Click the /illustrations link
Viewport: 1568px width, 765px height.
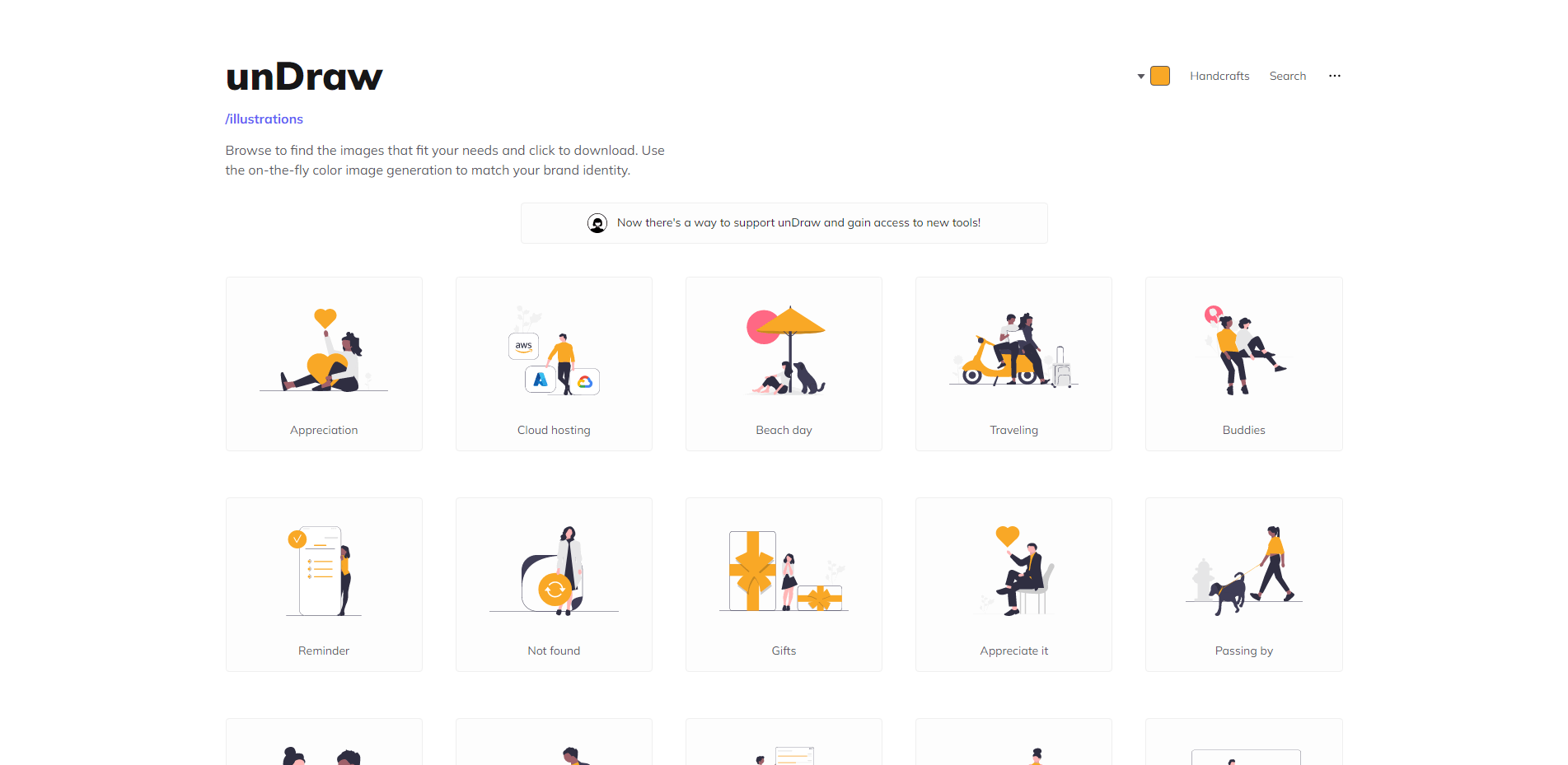tap(264, 119)
